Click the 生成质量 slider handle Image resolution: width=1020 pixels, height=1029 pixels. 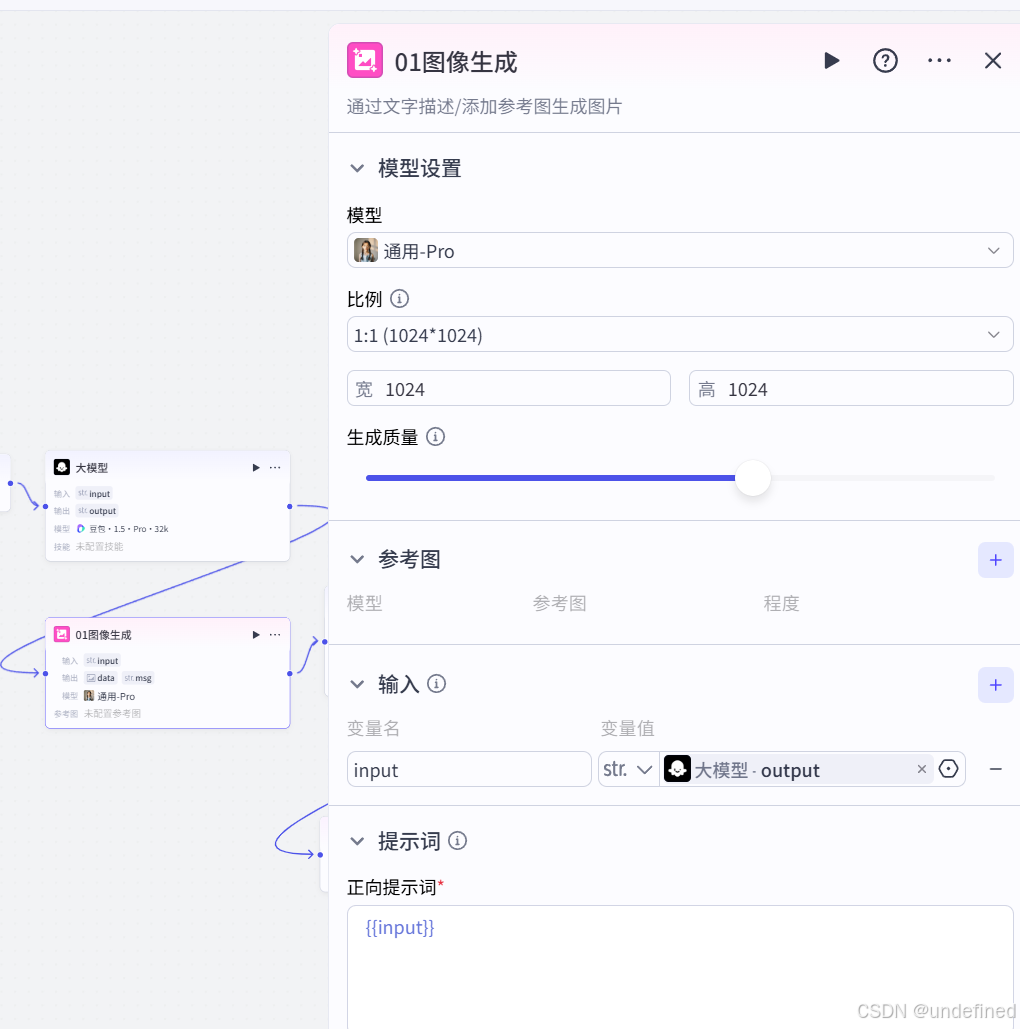coord(752,478)
